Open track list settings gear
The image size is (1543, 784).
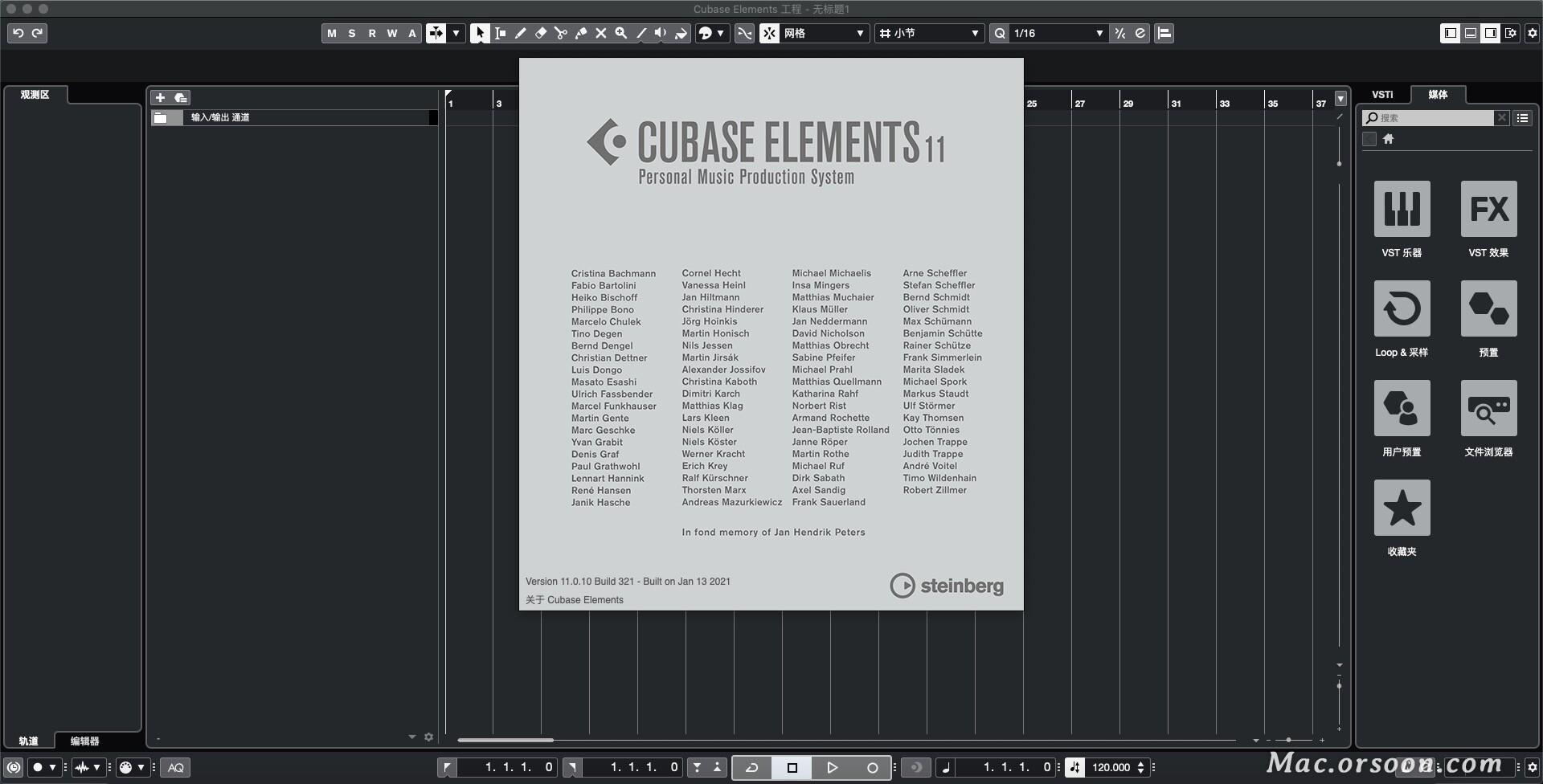click(428, 737)
